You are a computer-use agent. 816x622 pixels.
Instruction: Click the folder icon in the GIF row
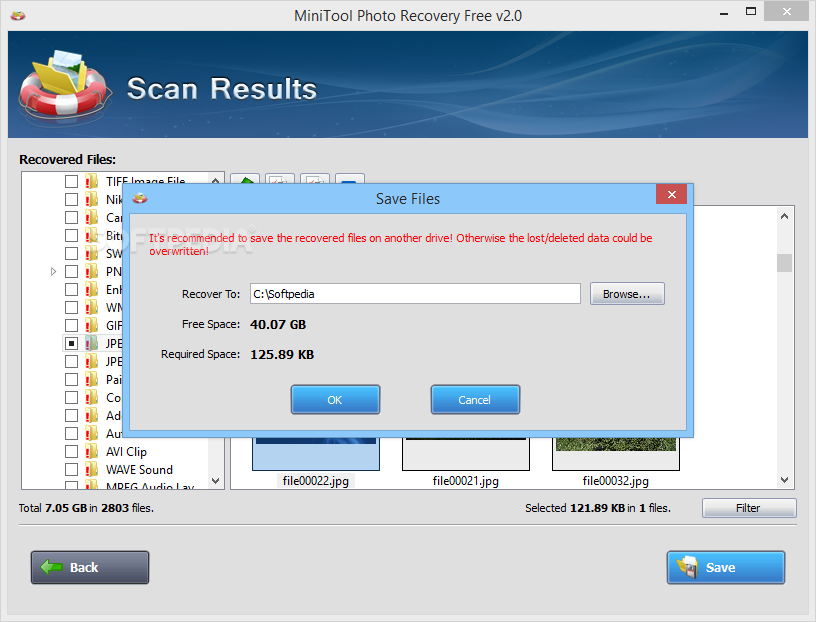92,325
